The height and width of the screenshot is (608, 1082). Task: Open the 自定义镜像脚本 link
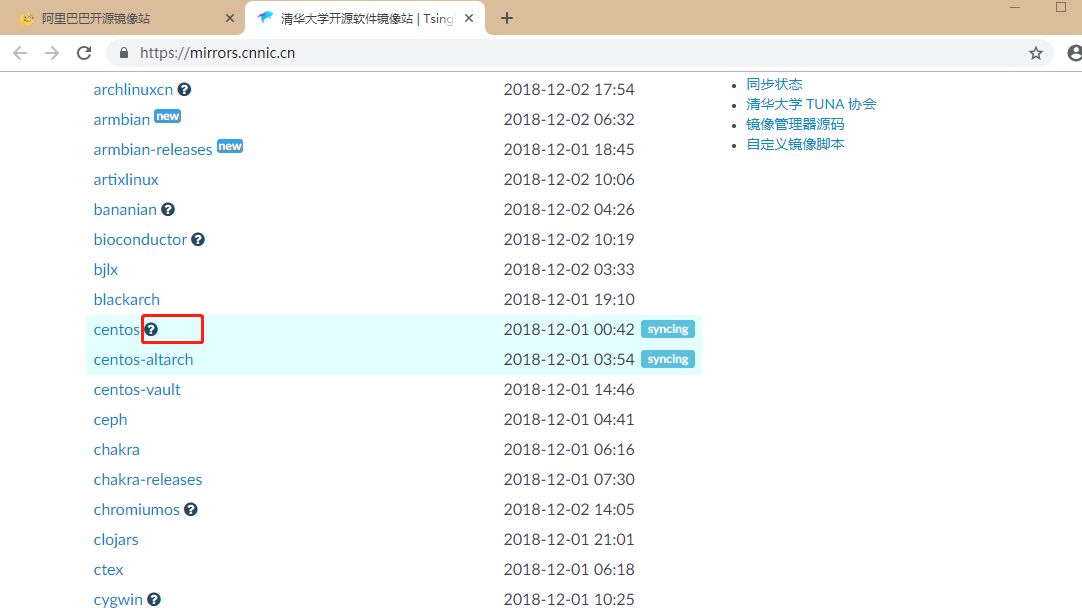tap(795, 144)
